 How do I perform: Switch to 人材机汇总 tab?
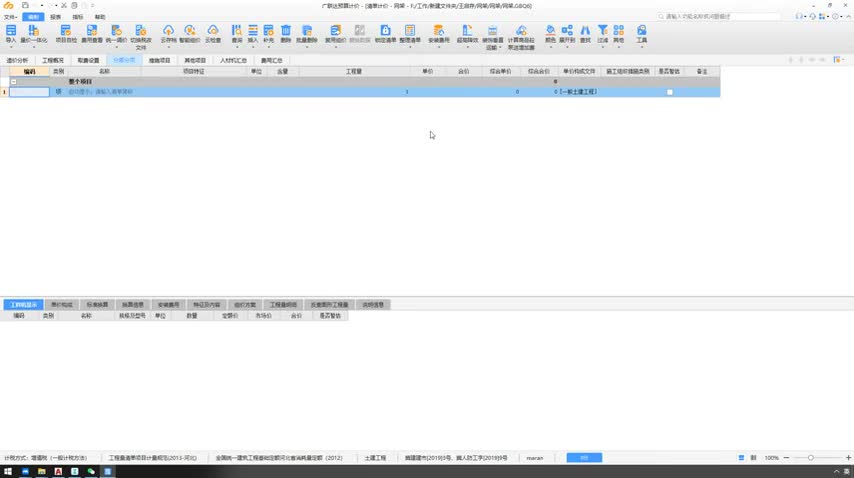pos(234,60)
